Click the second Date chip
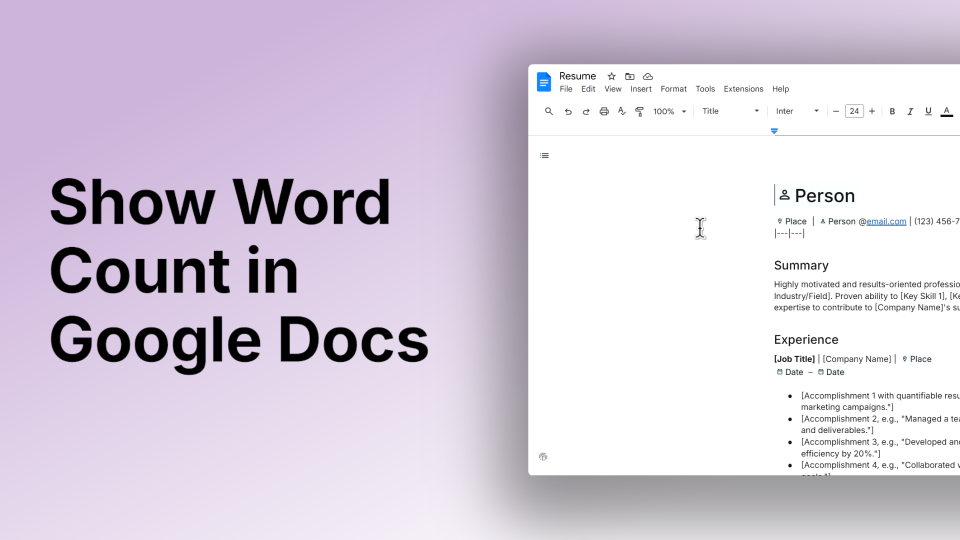Screen dimensions: 960x540 pyautogui.click(x=831, y=372)
